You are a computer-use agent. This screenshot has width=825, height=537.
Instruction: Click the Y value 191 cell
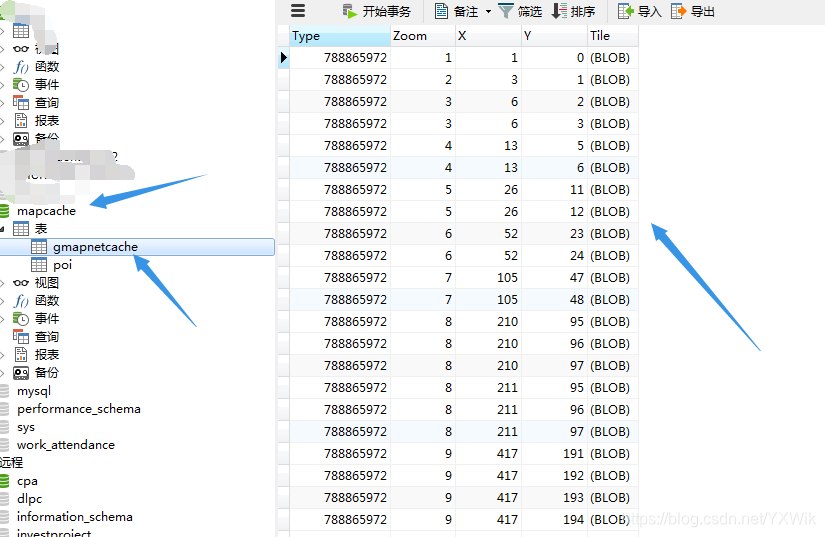click(x=555, y=453)
